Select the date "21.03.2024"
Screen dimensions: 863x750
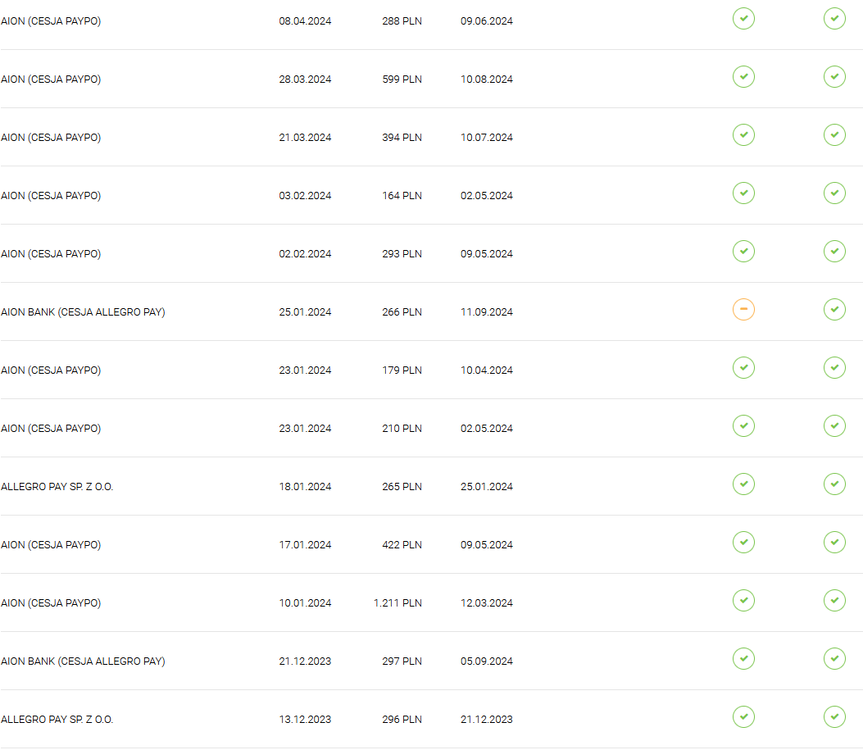tap(305, 138)
